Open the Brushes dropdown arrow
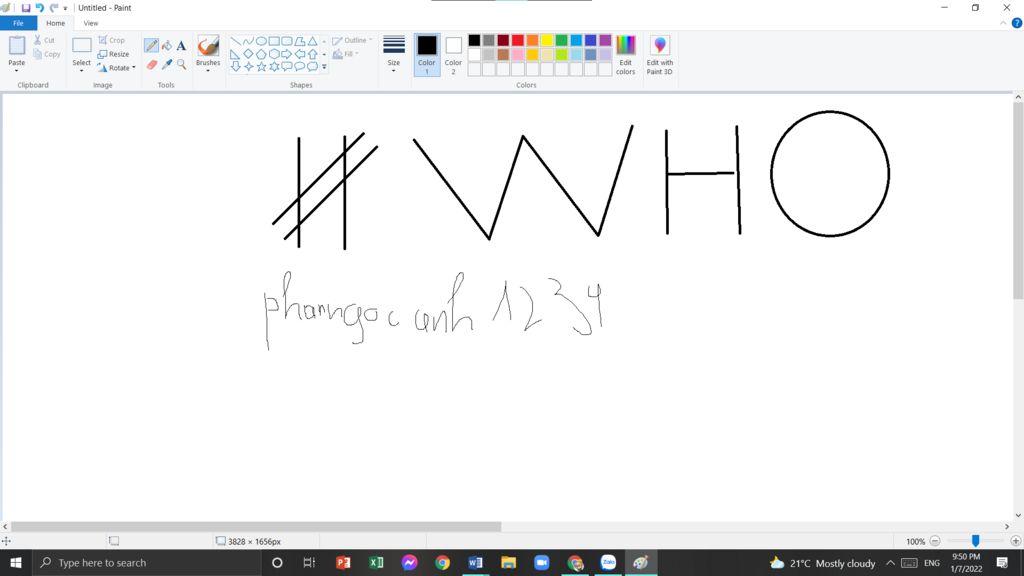The height and width of the screenshot is (576, 1024). 208,70
